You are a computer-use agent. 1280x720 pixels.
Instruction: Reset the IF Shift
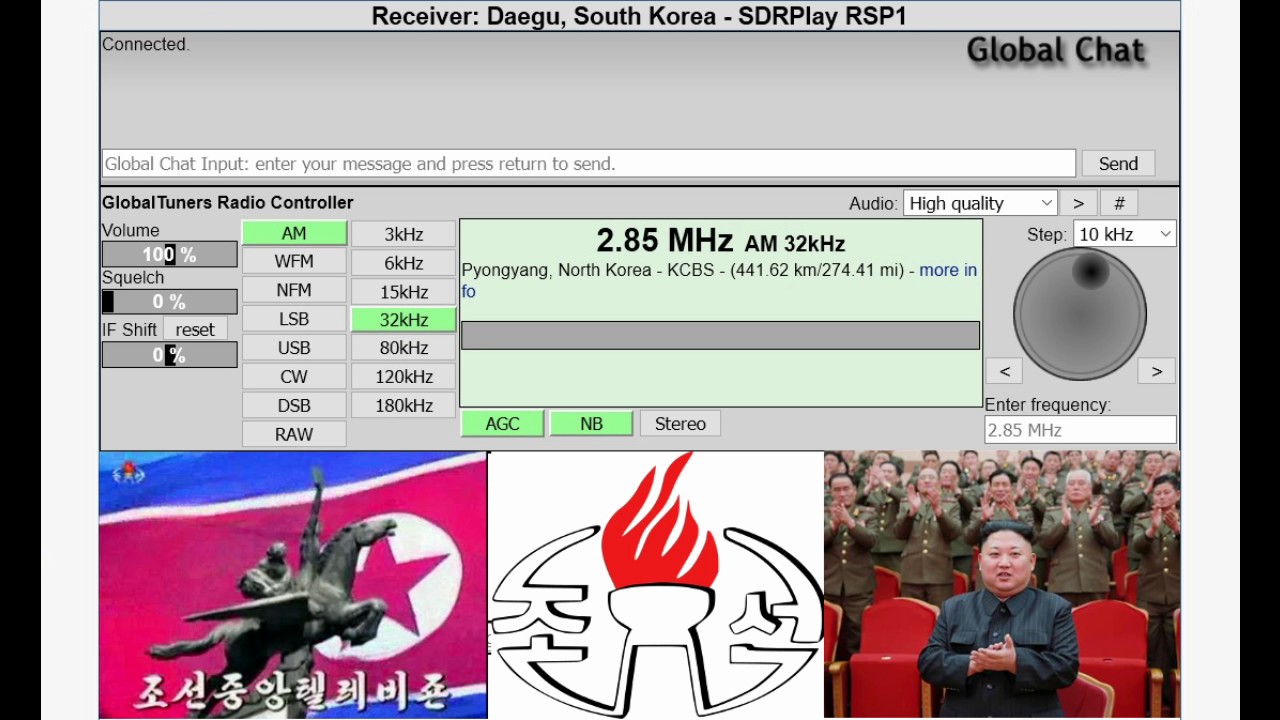click(x=195, y=329)
